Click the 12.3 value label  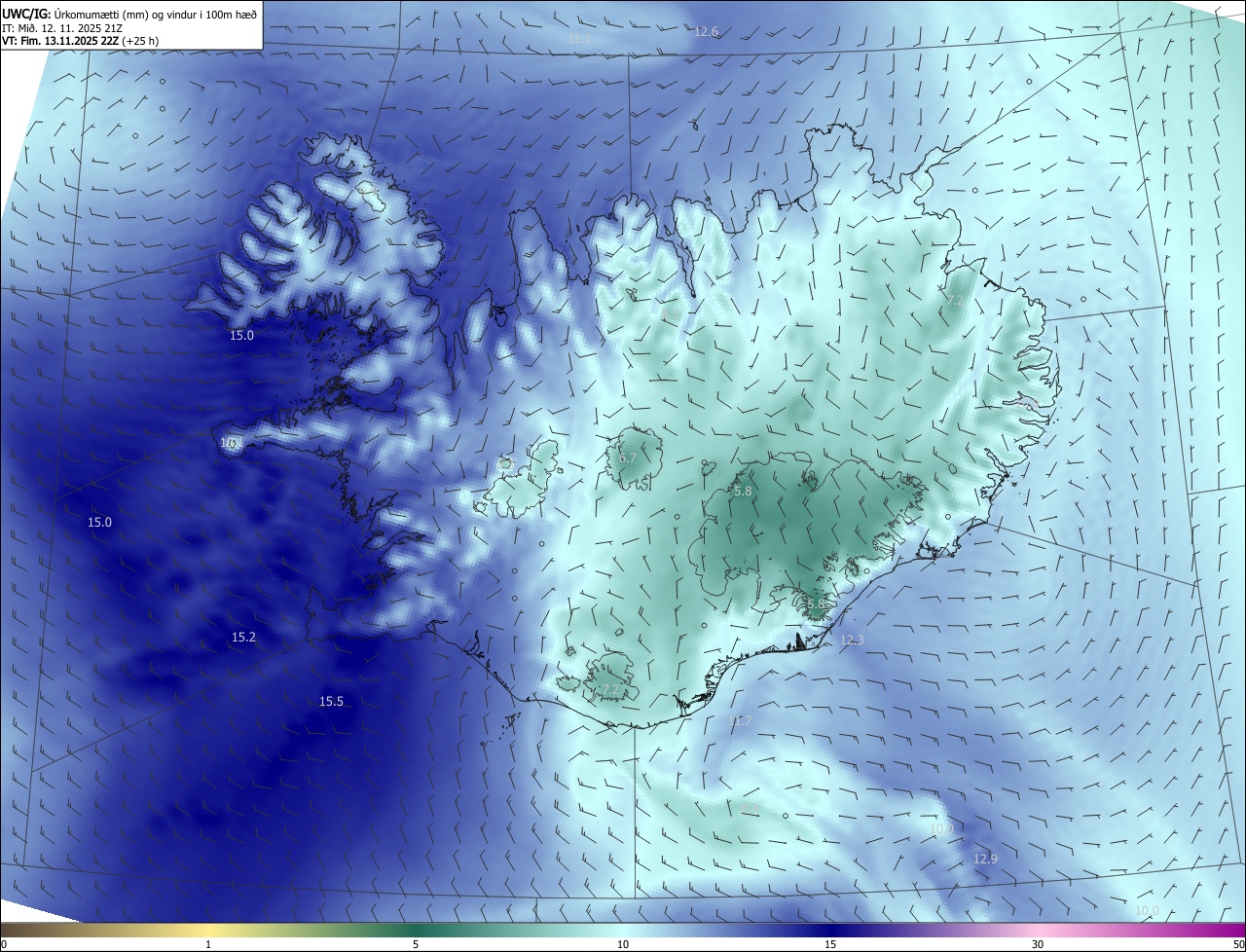[x=852, y=641]
